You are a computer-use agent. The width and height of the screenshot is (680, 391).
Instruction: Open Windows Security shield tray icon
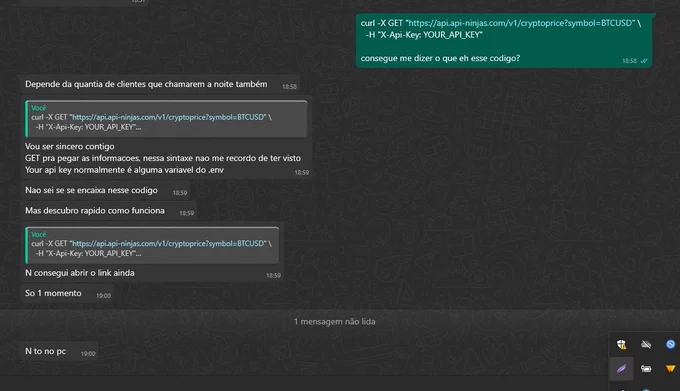point(621,345)
